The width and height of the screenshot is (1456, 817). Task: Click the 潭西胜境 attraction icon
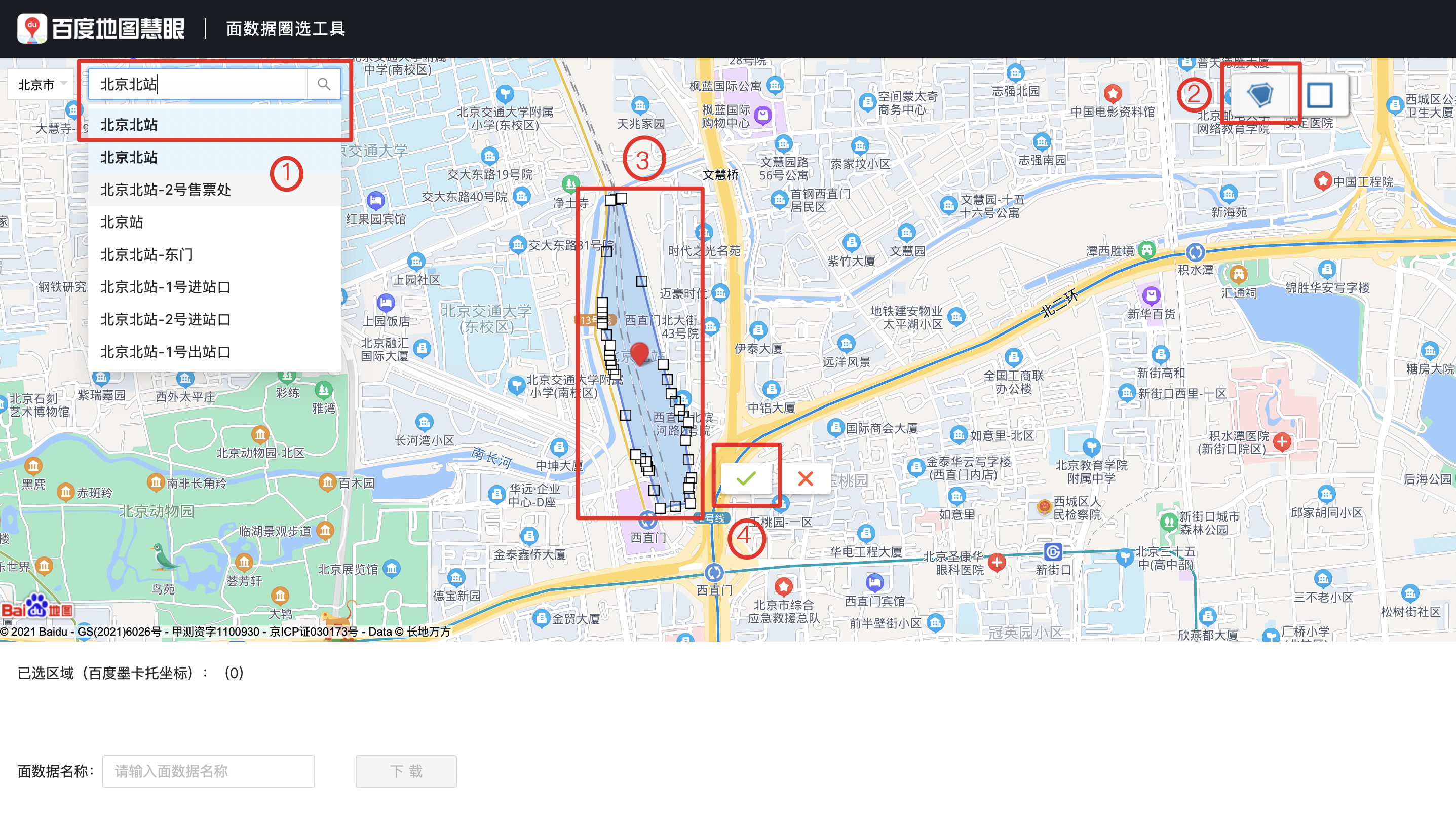pos(1146,250)
